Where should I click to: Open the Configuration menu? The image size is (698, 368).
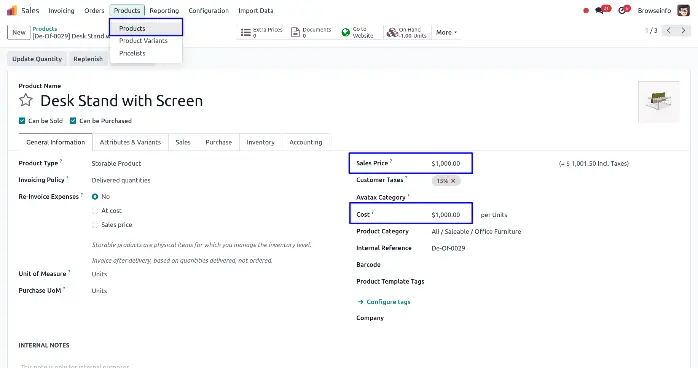pyautogui.click(x=208, y=10)
